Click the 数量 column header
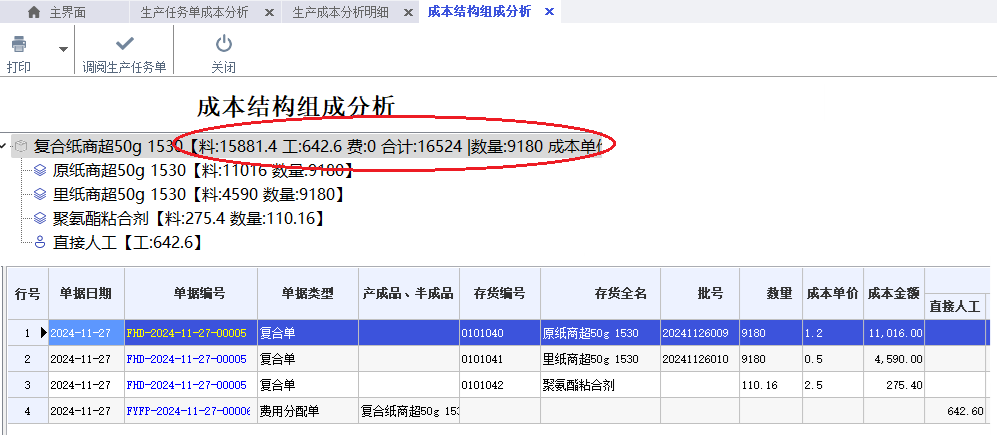 [771, 294]
